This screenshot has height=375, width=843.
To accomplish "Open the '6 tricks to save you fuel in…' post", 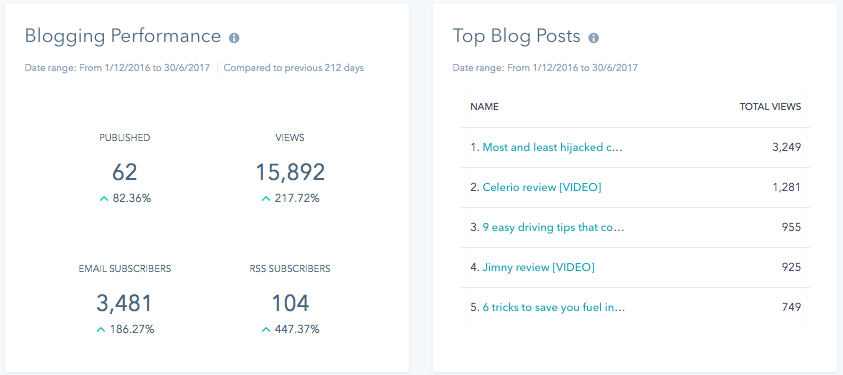I will tap(554, 307).
